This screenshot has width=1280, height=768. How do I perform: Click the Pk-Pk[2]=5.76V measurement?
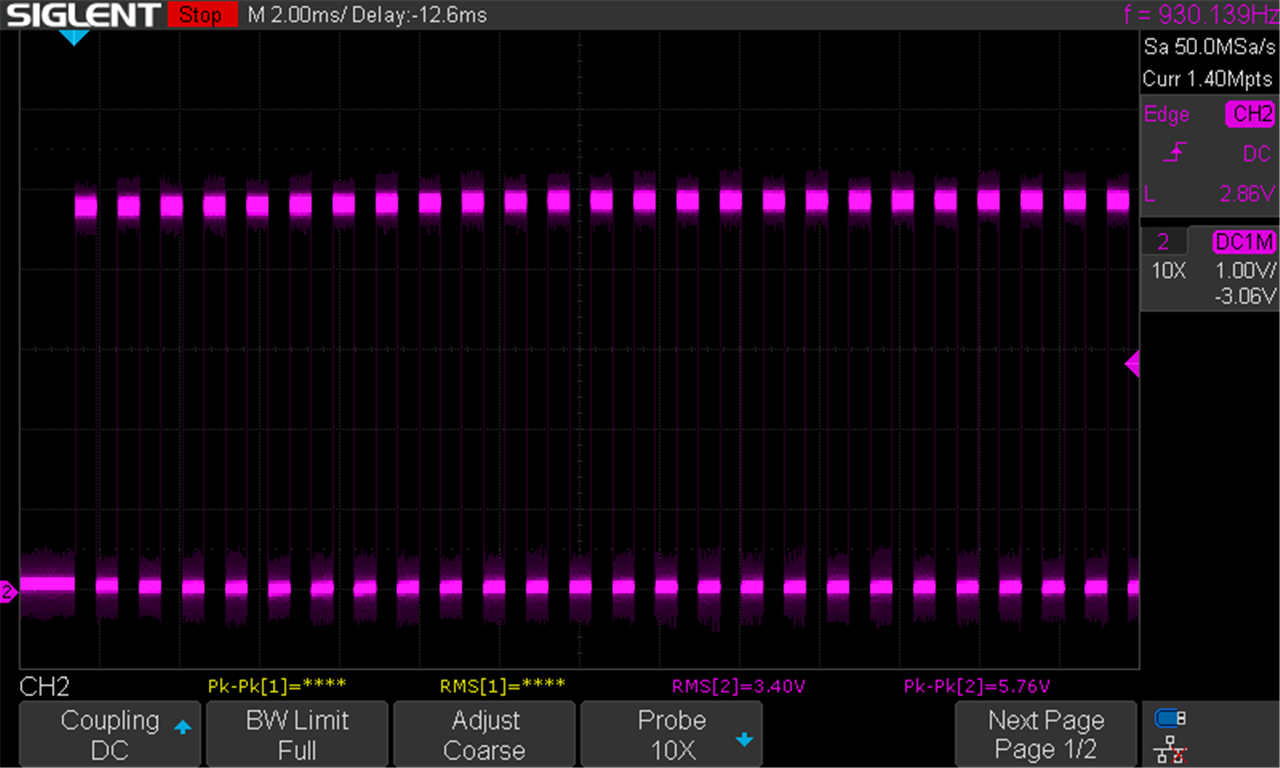click(977, 686)
